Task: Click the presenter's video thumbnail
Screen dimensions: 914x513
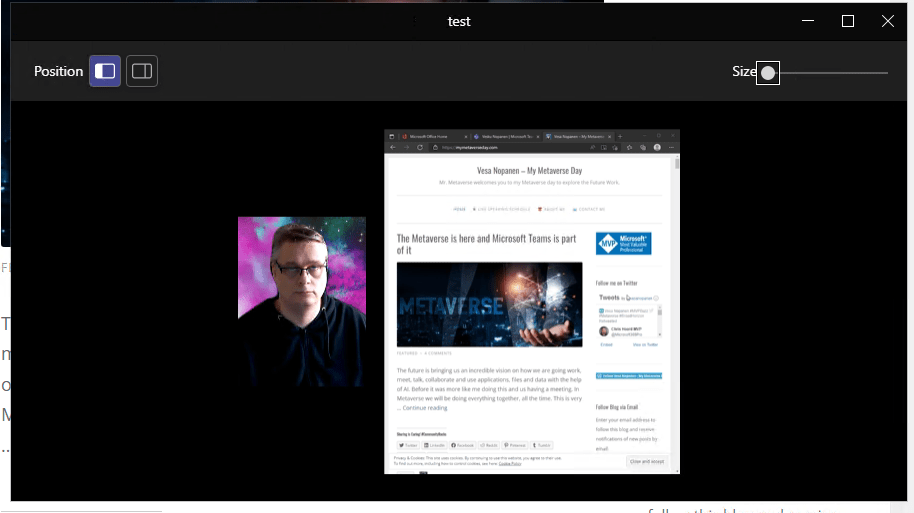Action: (x=301, y=301)
